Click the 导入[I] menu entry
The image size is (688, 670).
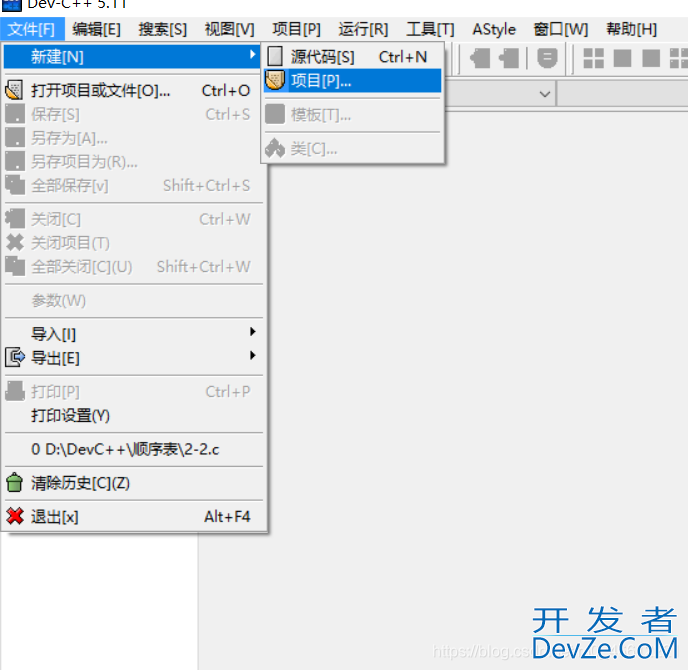click(x=132, y=334)
